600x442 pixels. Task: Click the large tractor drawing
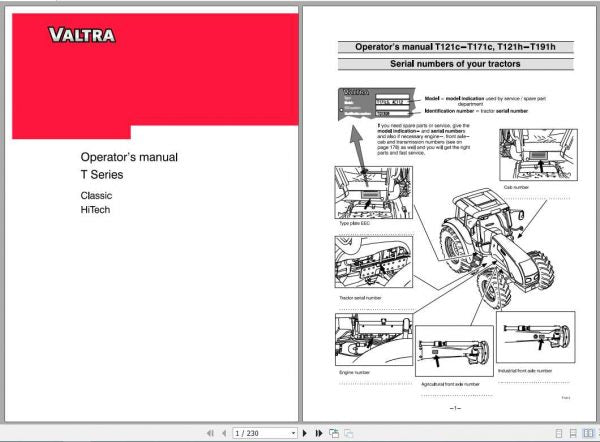tap(497, 249)
